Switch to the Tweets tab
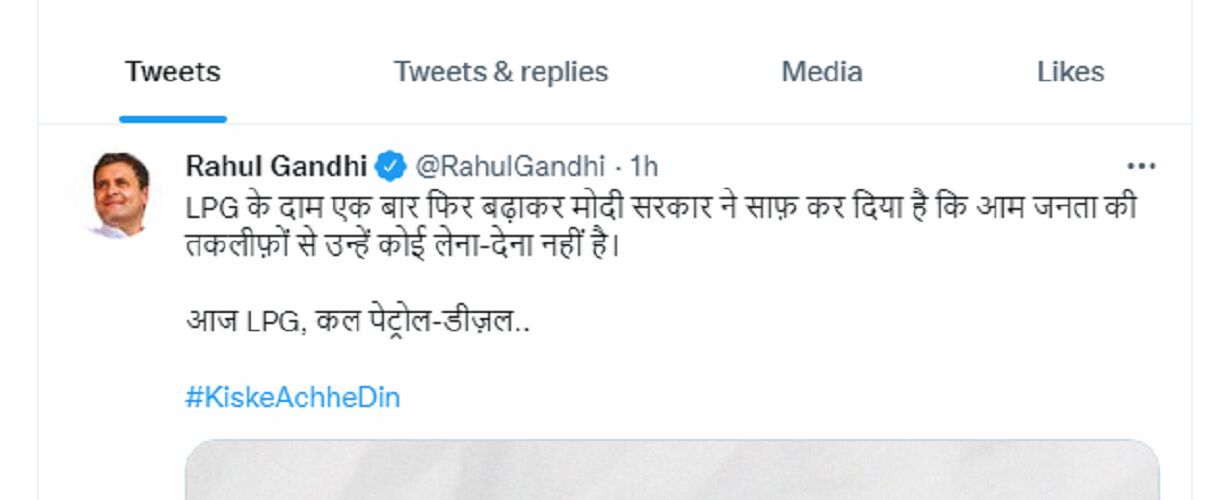 point(173,72)
